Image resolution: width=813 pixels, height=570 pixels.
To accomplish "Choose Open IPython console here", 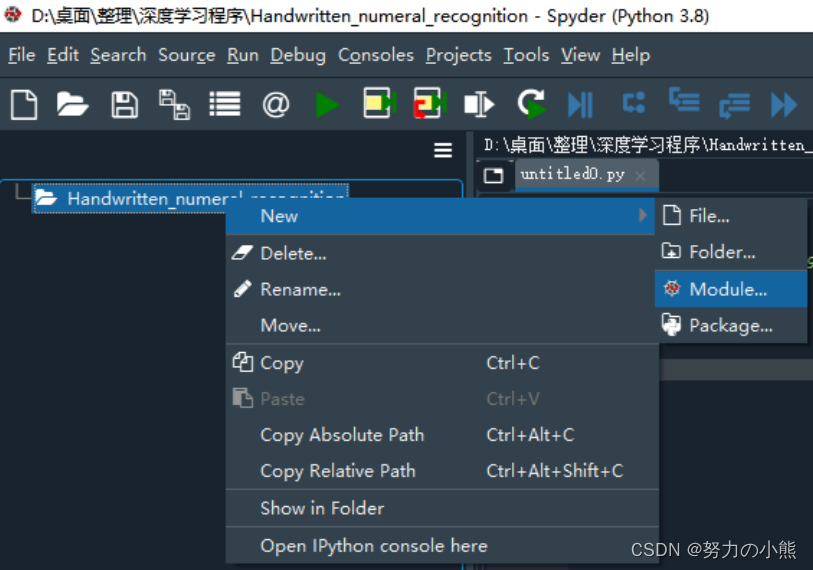I will (442, 546).
